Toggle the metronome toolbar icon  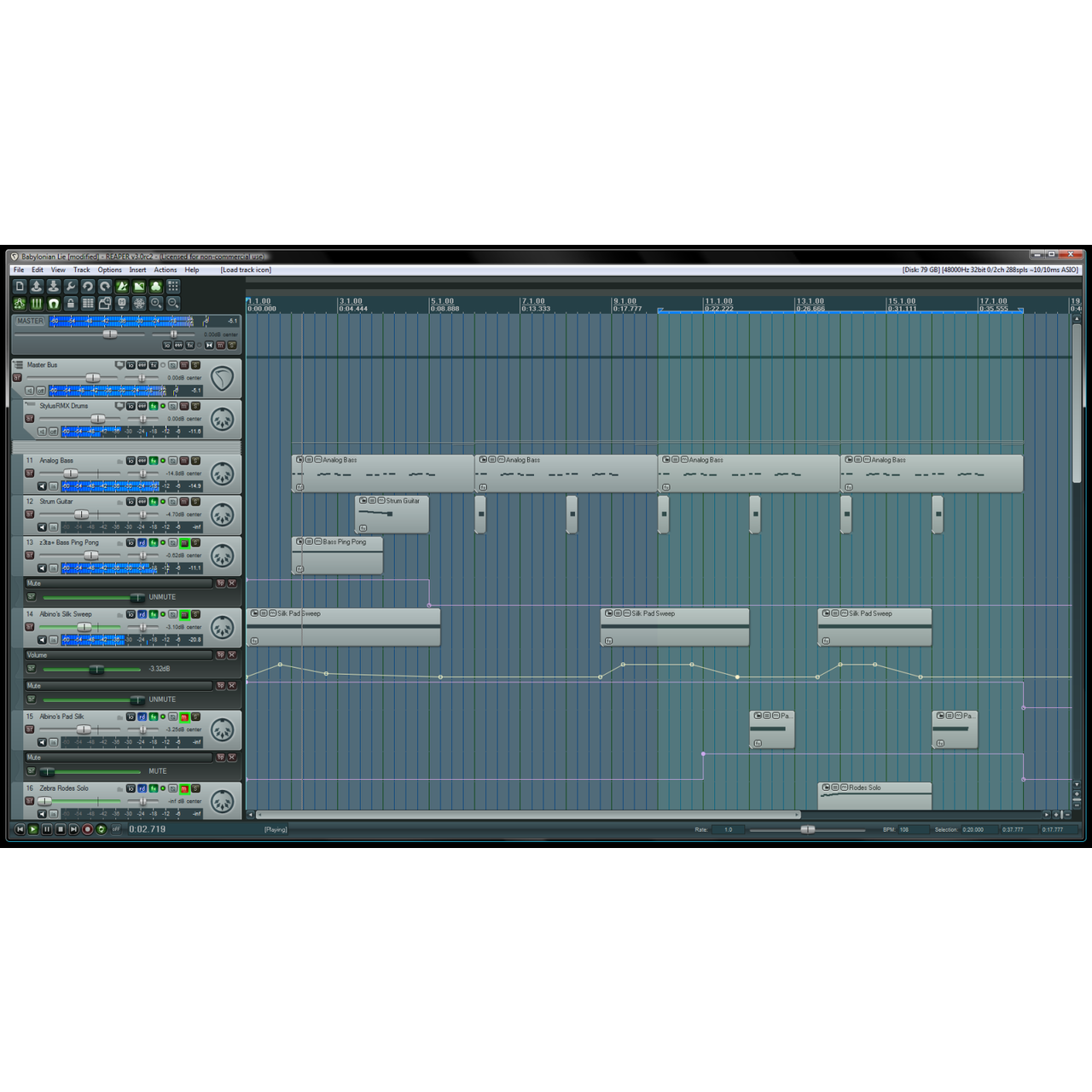[x=122, y=287]
